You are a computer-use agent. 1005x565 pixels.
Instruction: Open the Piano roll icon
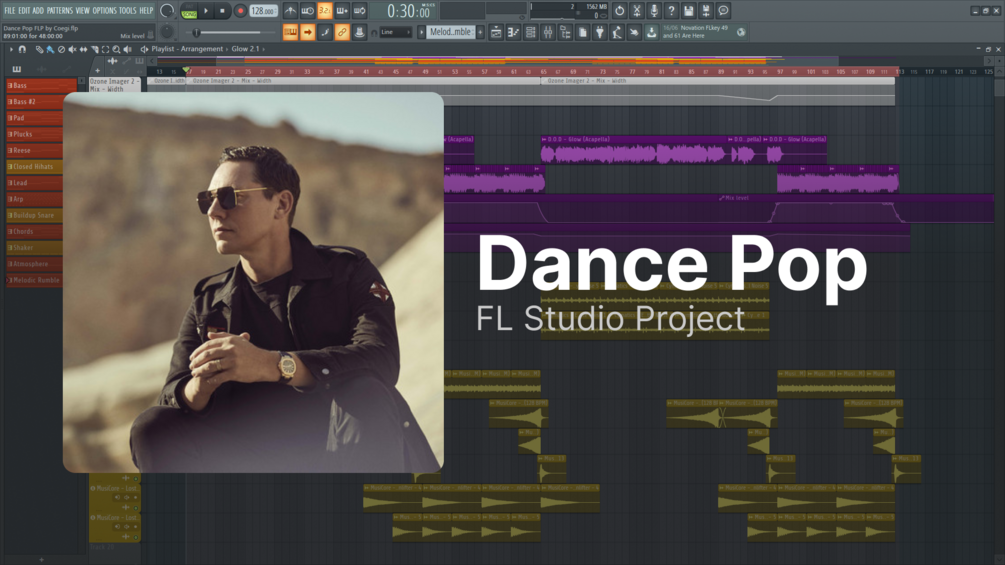click(x=513, y=32)
